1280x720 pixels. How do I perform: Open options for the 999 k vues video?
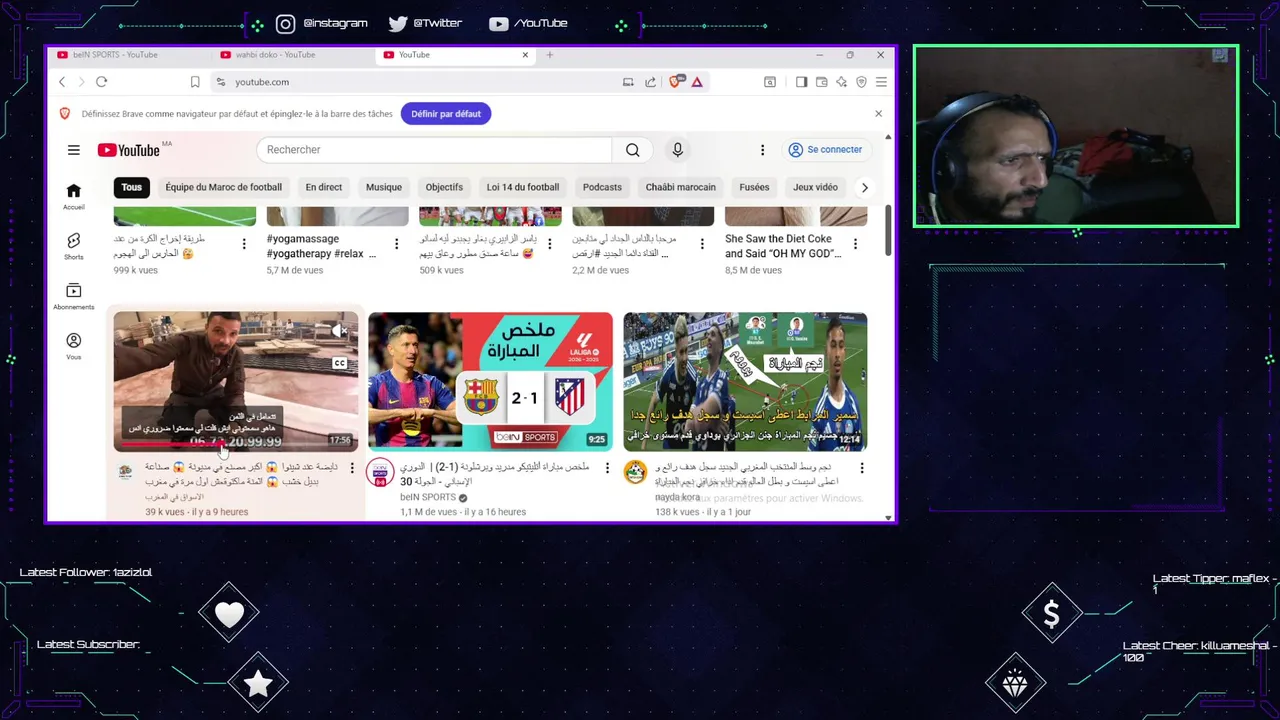click(x=244, y=244)
